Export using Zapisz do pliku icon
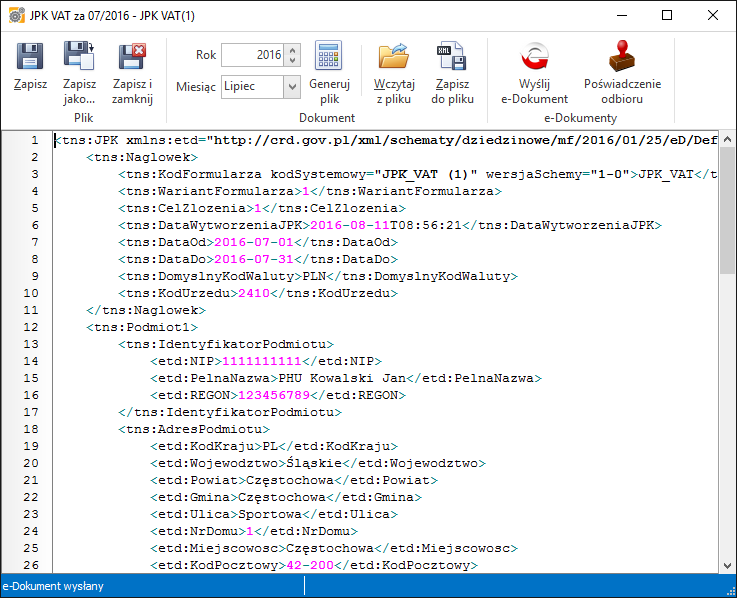The height and width of the screenshot is (598, 737). point(452,56)
